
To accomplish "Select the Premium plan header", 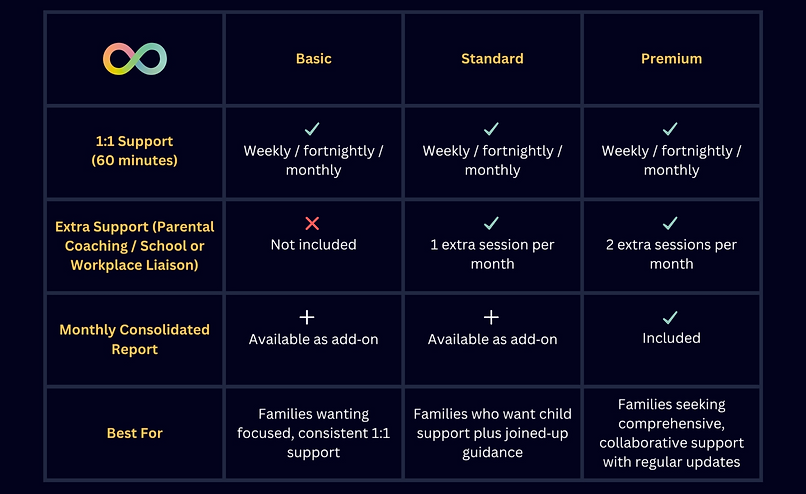I will 671,59.
